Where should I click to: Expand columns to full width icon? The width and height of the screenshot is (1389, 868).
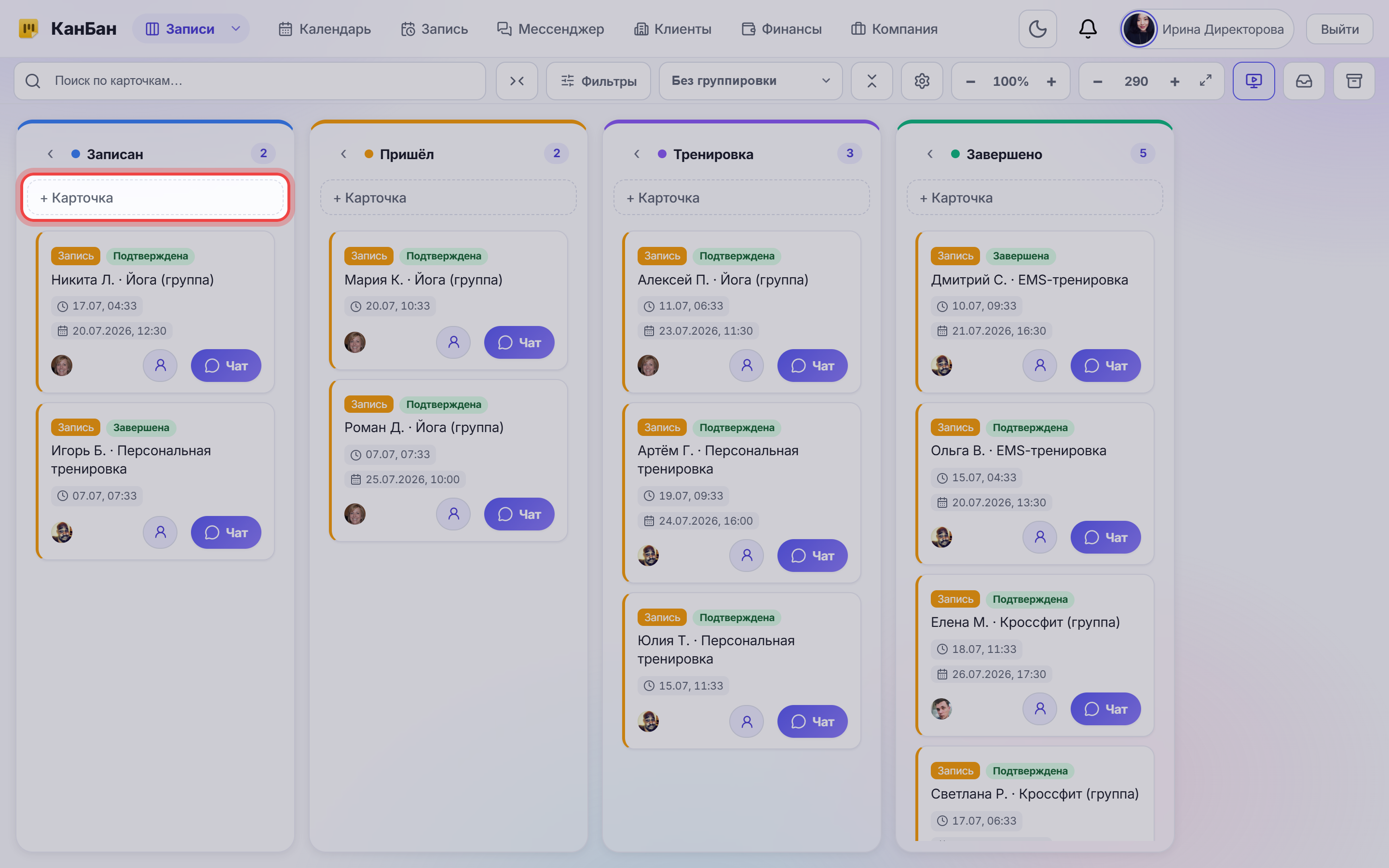click(1205, 81)
